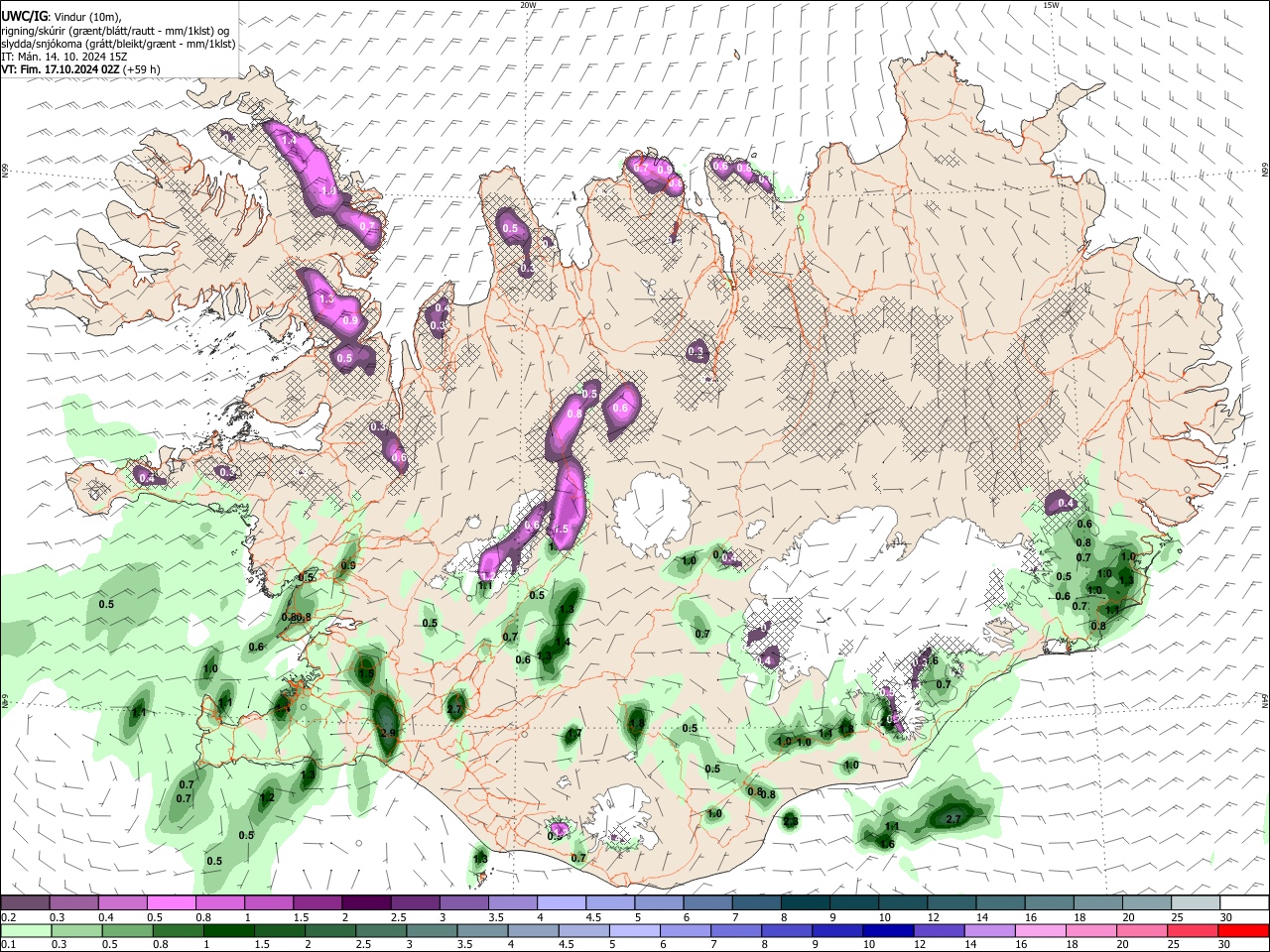Click the legend value 0.1 label

coord(8,945)
